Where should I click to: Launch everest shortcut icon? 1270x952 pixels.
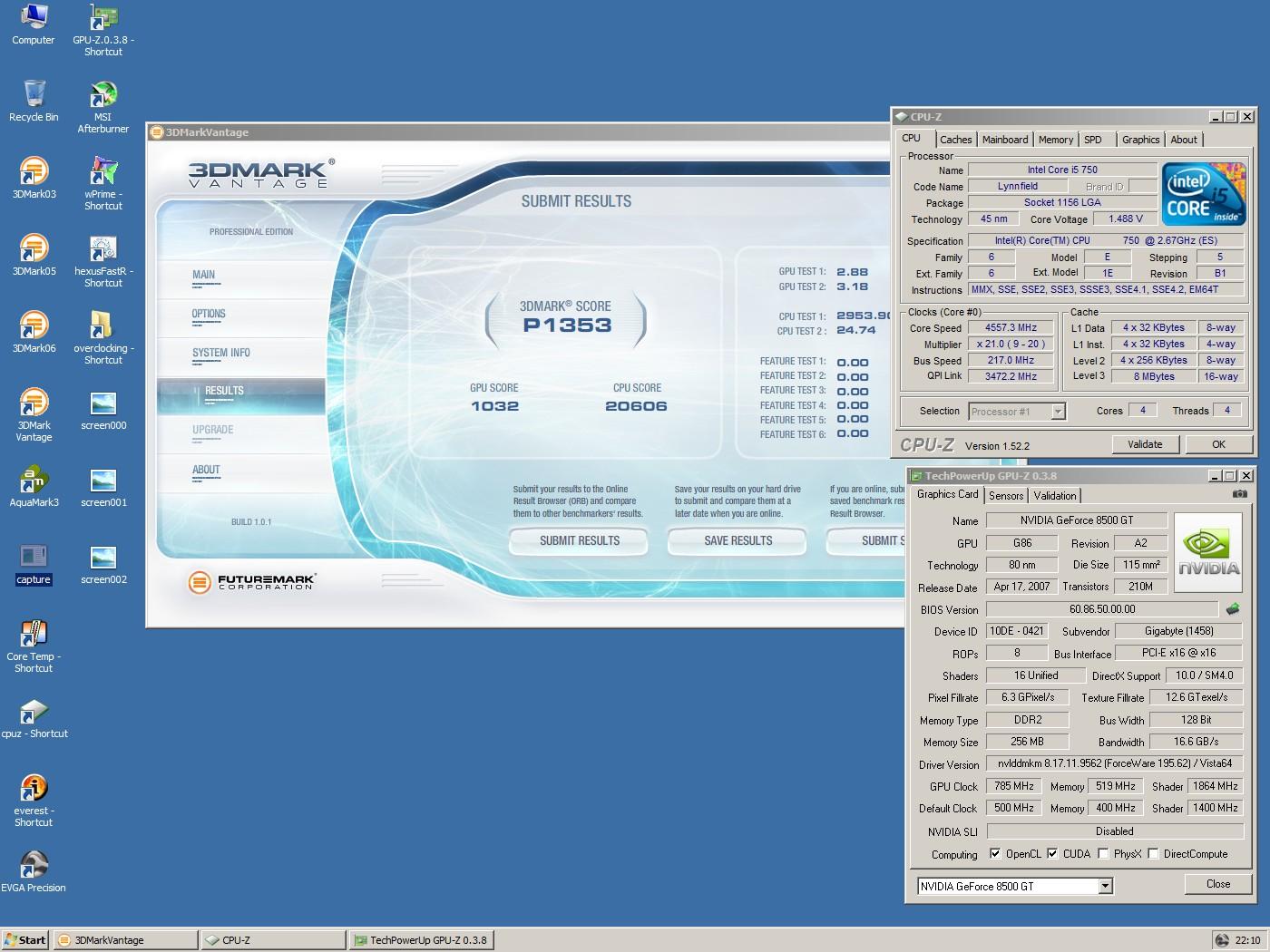coord(34,801)
